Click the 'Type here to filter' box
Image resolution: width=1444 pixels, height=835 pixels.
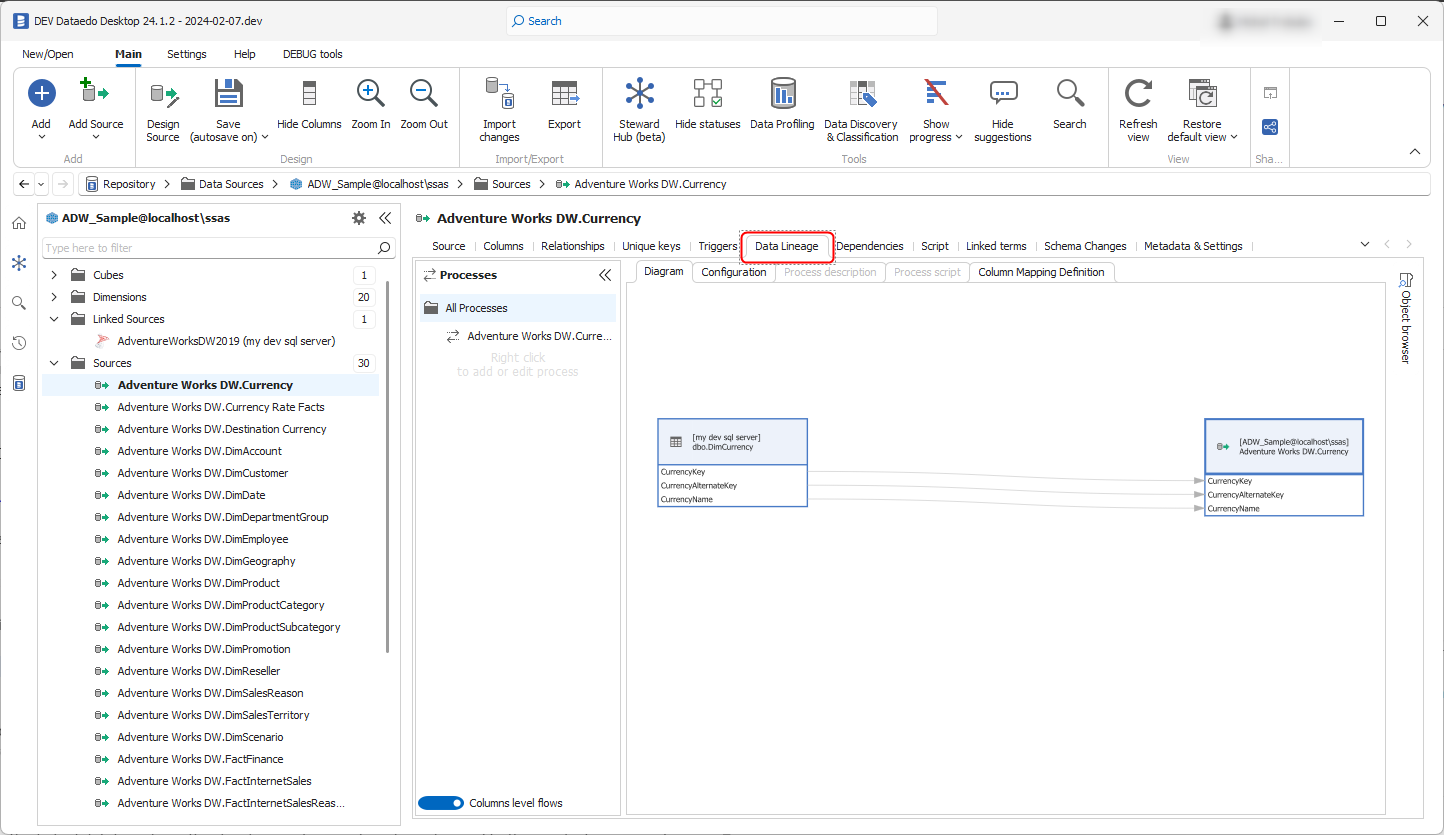pos(208,248)
